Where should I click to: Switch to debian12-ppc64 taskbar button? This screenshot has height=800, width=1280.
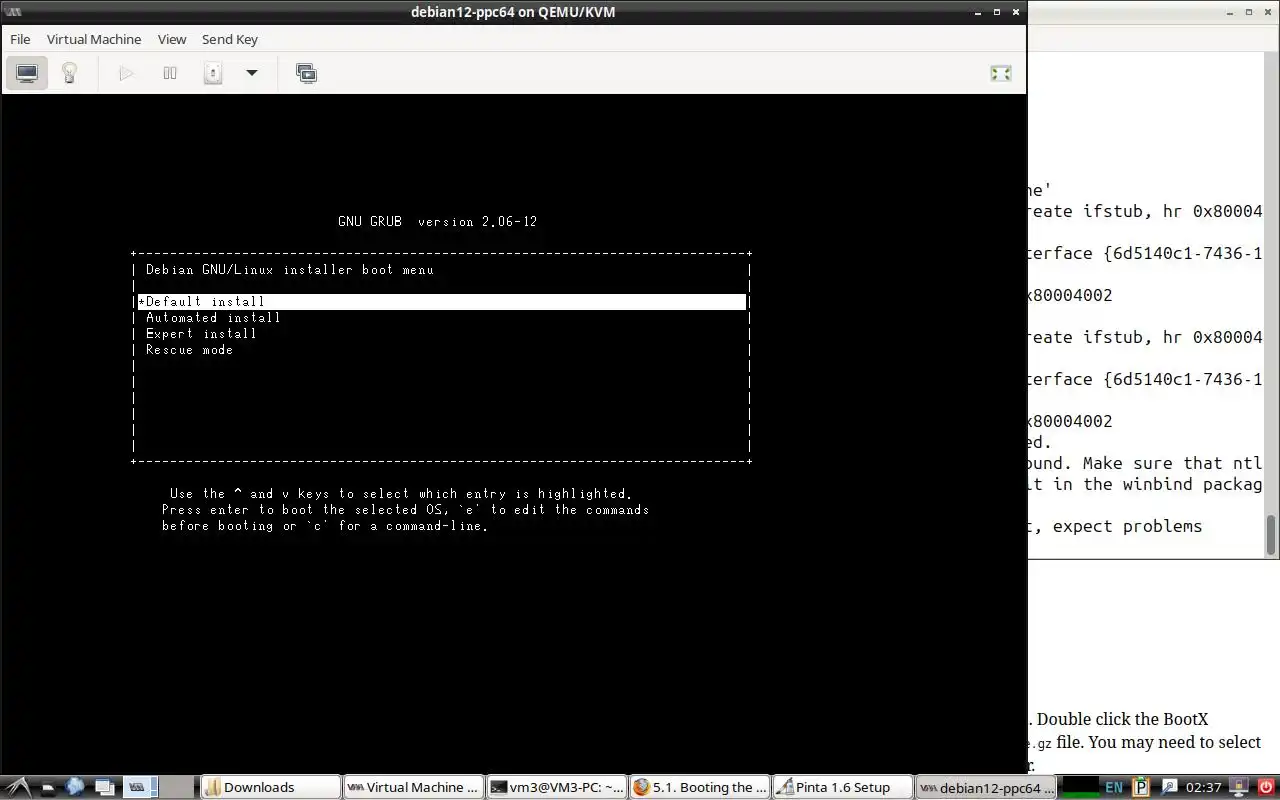pyautogui.click(x=986, y=787)
